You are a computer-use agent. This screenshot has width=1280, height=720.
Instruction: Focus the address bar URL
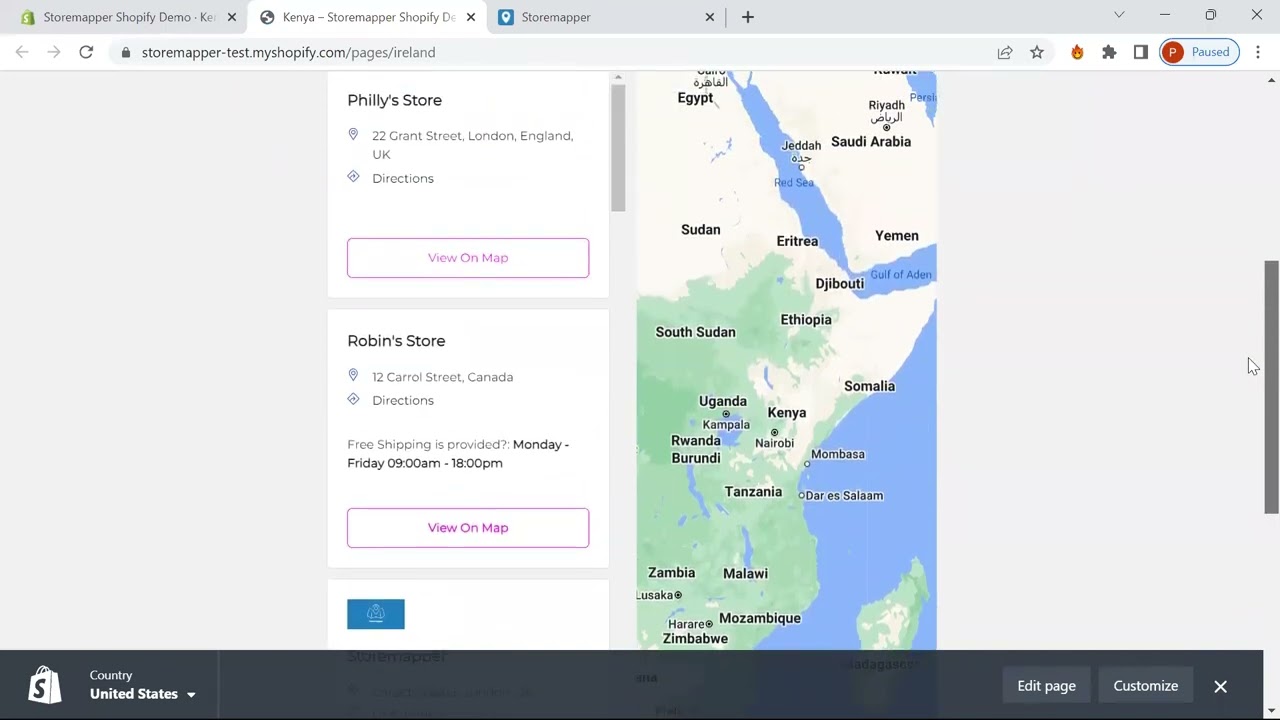(288, 52)
